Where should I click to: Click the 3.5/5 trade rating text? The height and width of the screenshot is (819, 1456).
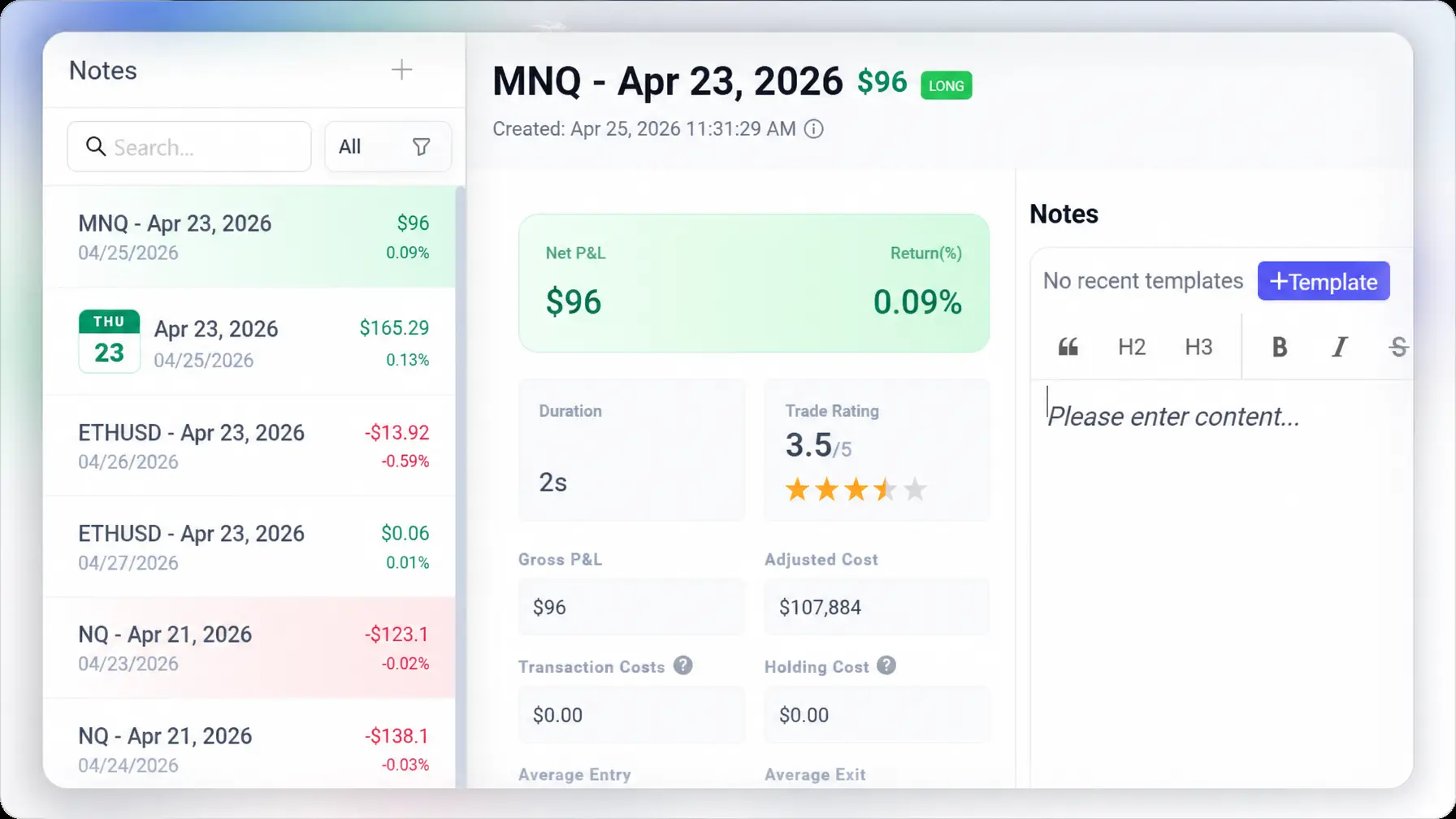pos(818,445)
